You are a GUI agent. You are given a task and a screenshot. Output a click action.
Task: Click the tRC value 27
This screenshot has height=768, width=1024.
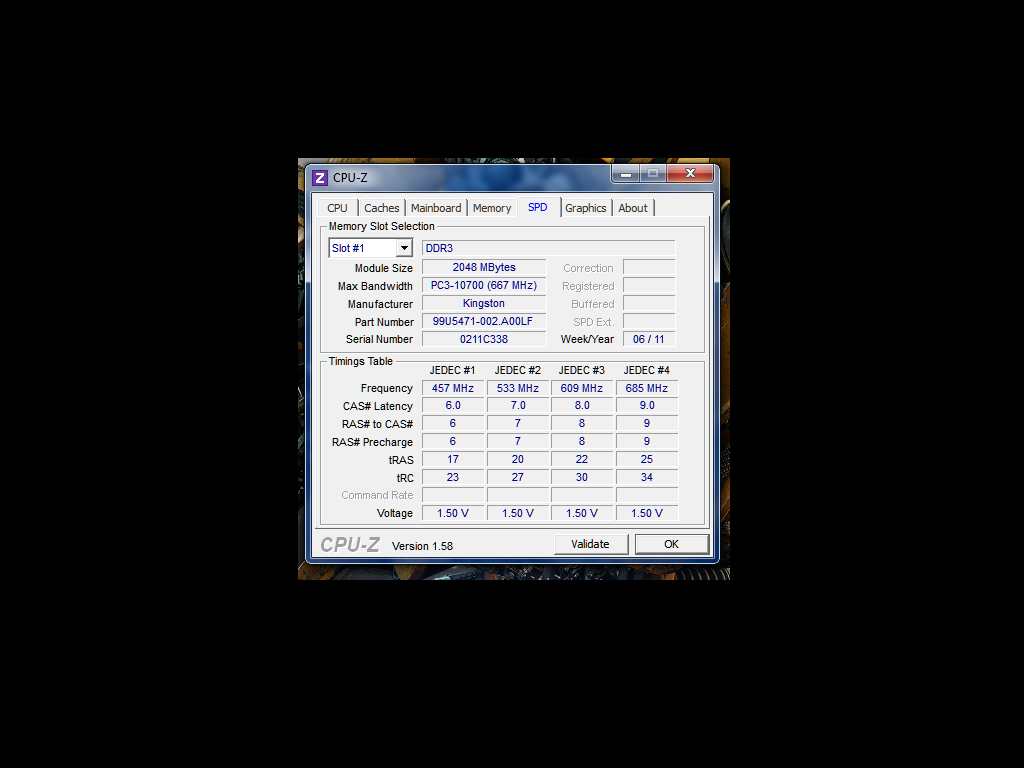[x=517, y=477]
